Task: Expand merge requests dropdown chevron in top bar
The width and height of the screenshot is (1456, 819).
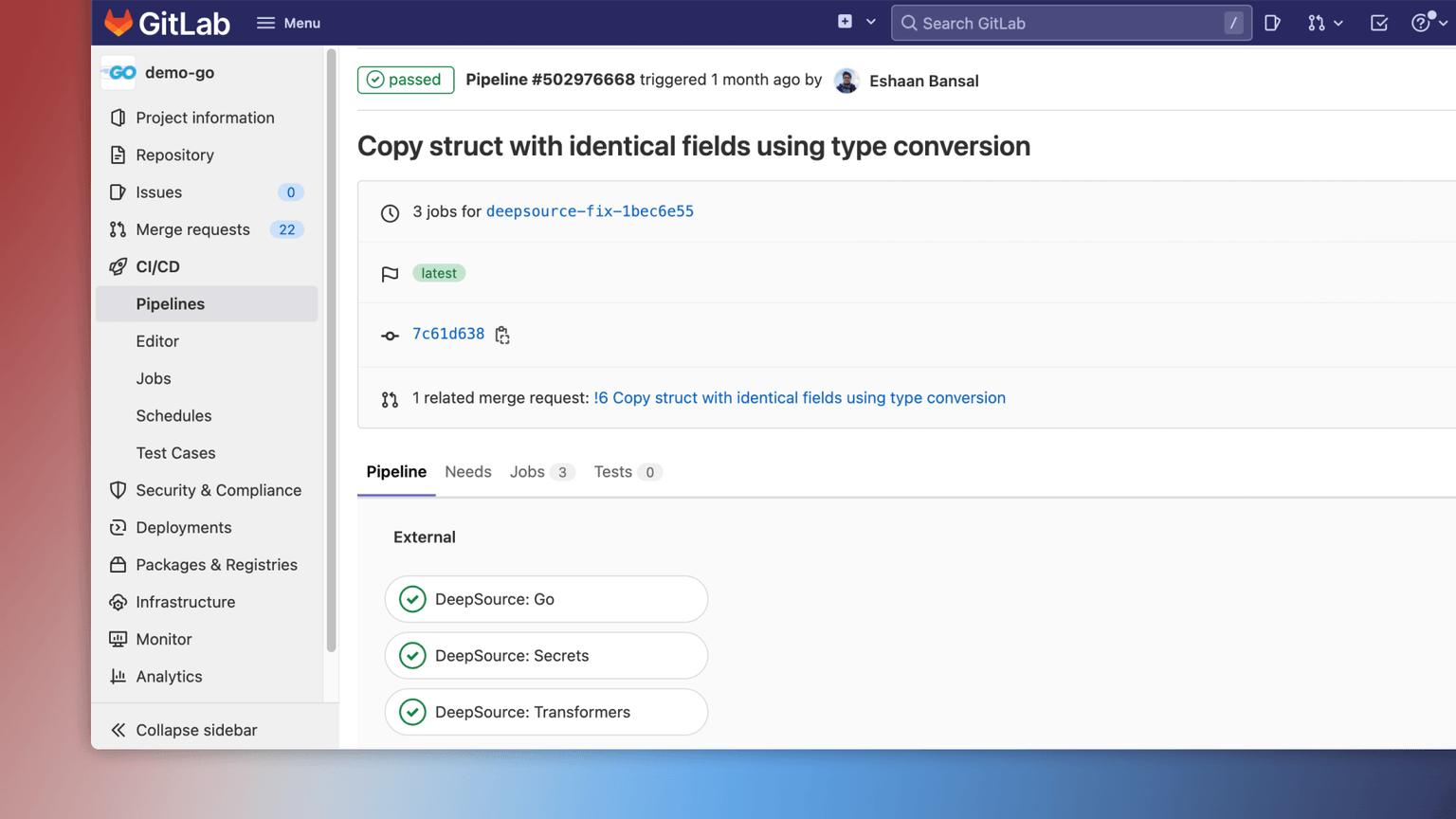Action: click(x=1338, y=23)
